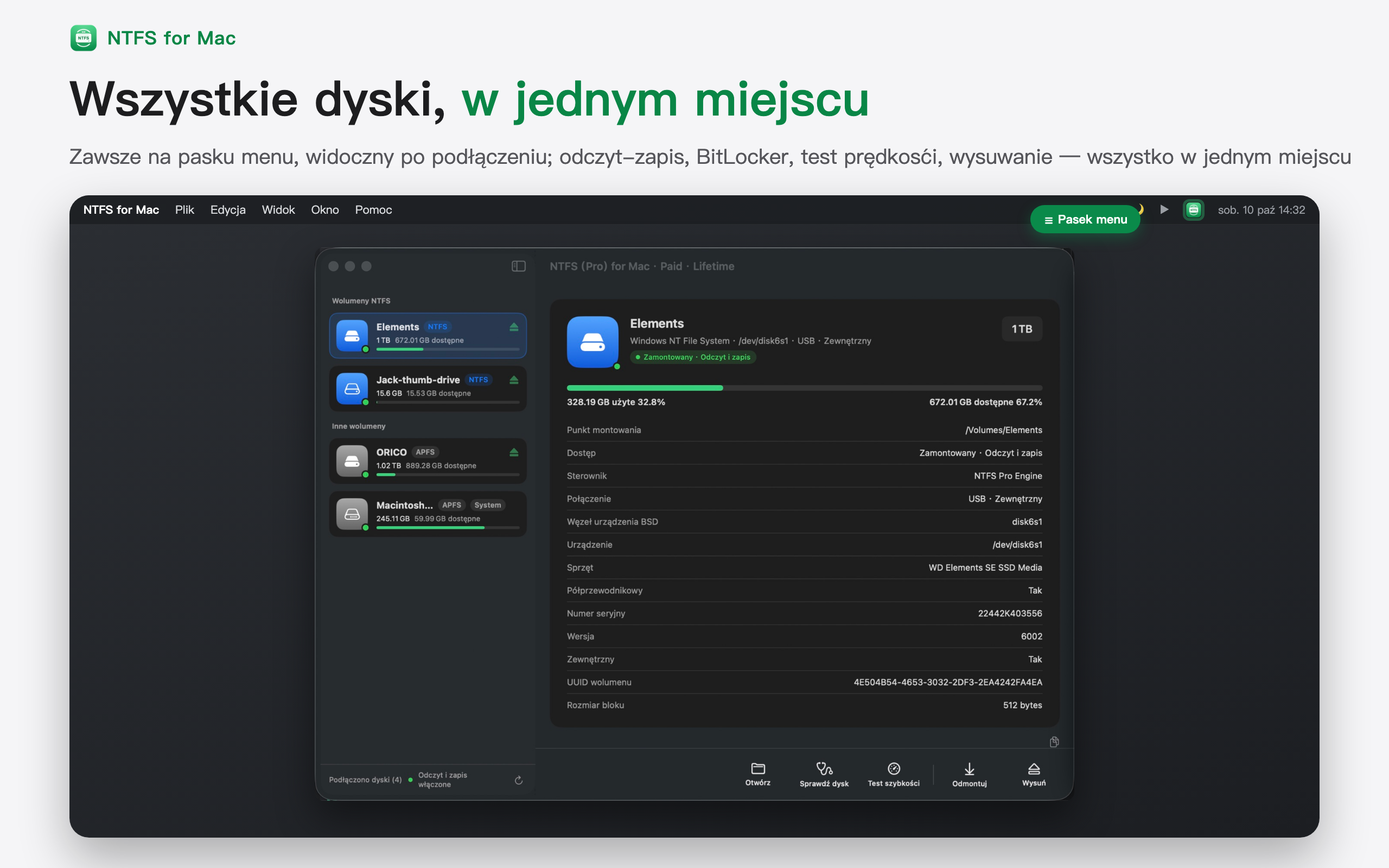Click Podłączono dyski (4) status text
This screenshot has width=1389, height=868.
365,780
